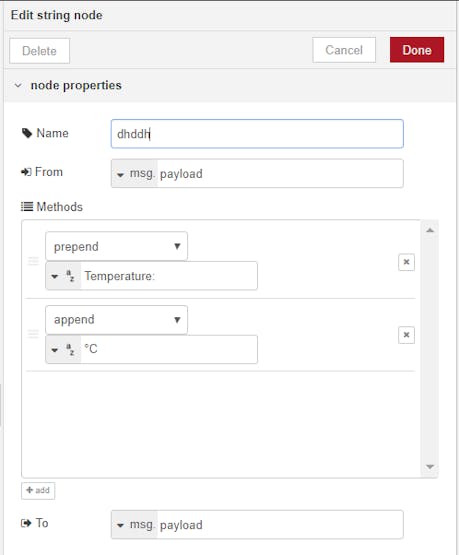Click the Name field containing dhddh

tap(257, 134)
